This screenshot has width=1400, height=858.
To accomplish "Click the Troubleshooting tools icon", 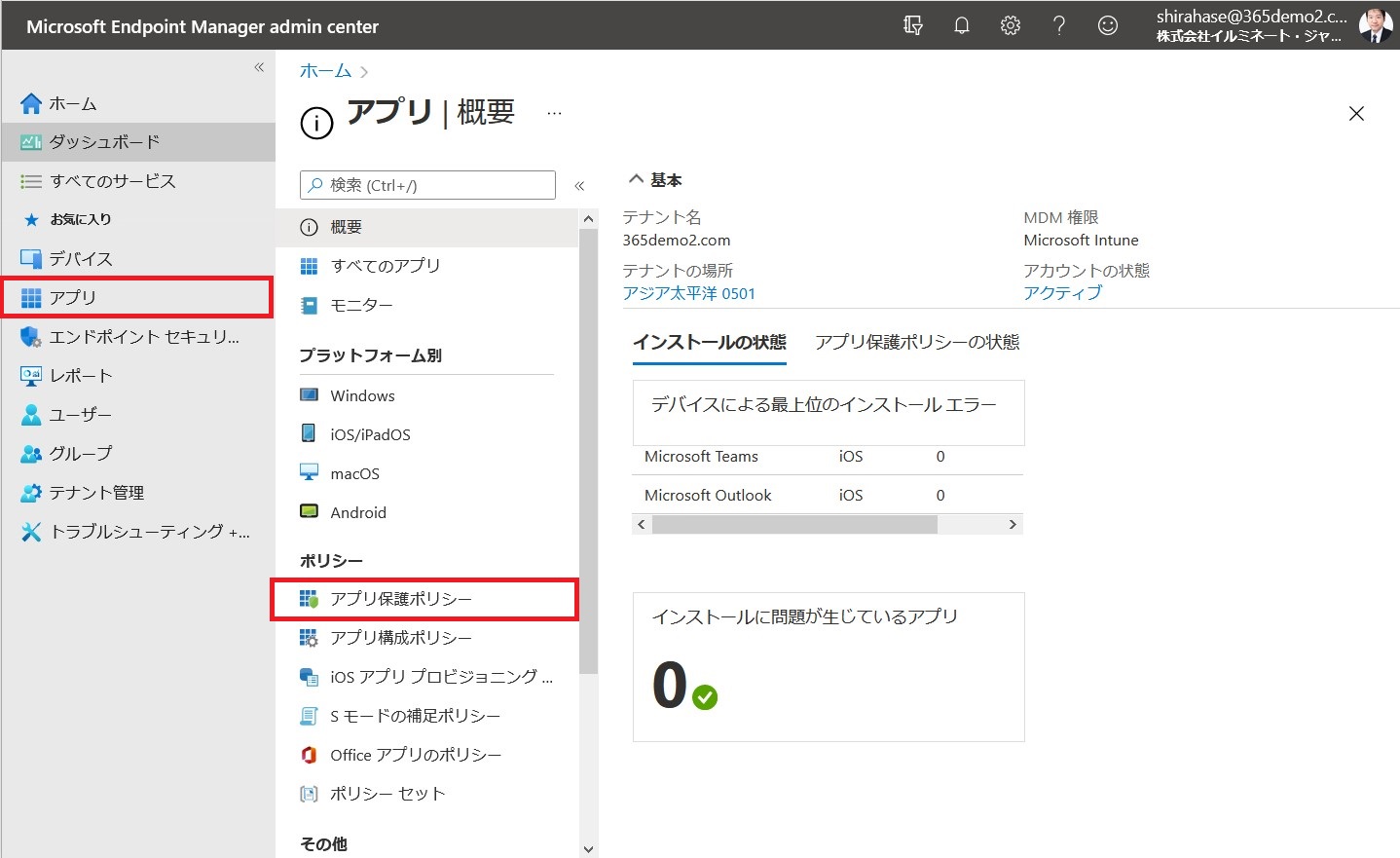I will [31, 532].
